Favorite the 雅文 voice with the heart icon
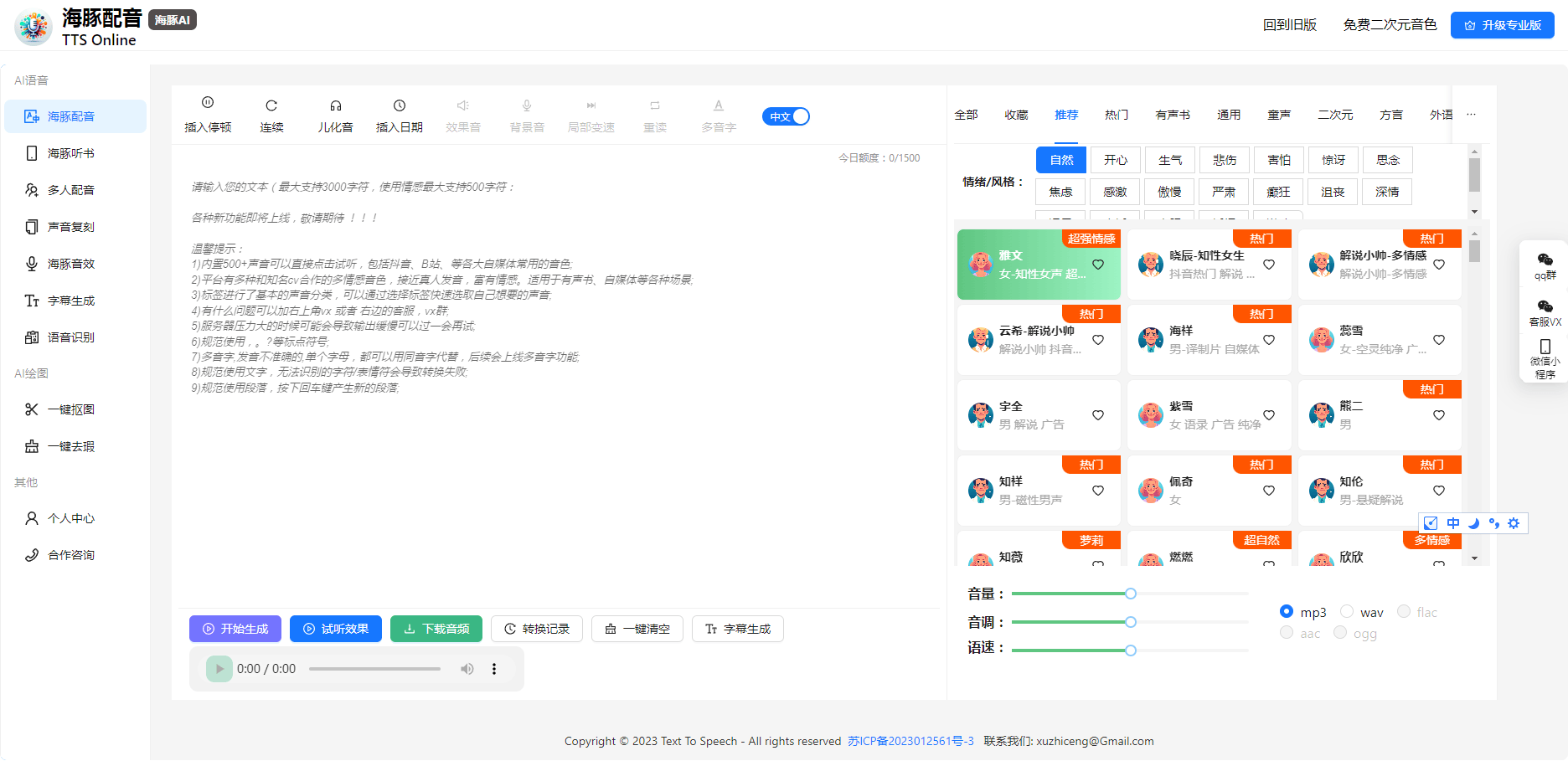1568x761 pixels. click(1098, 264)
